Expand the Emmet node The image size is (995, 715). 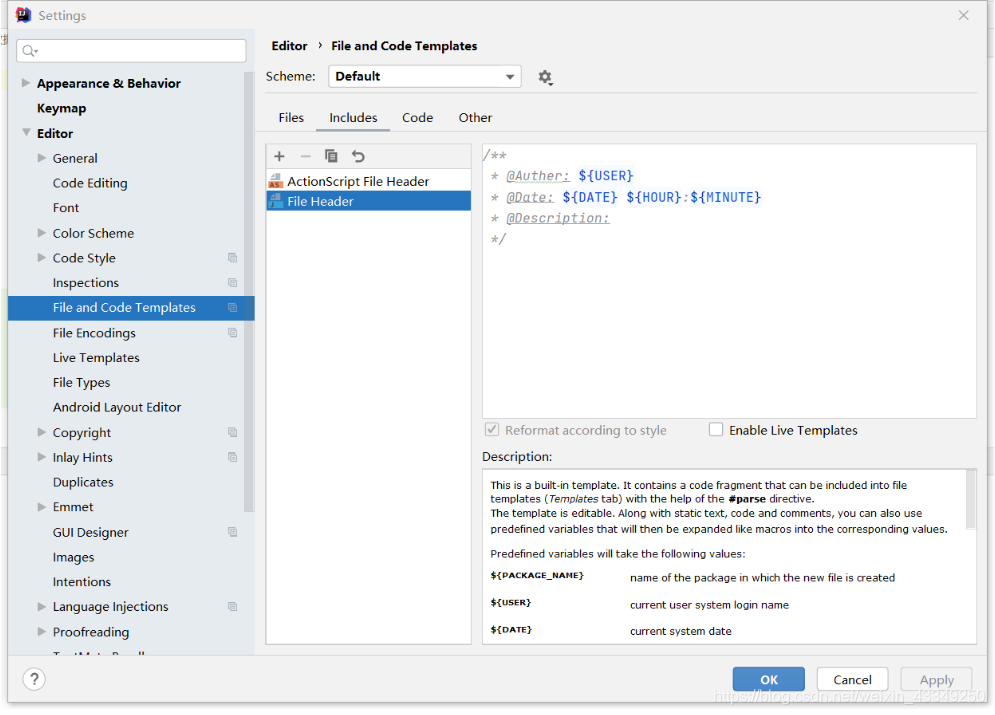pos(42,507)
